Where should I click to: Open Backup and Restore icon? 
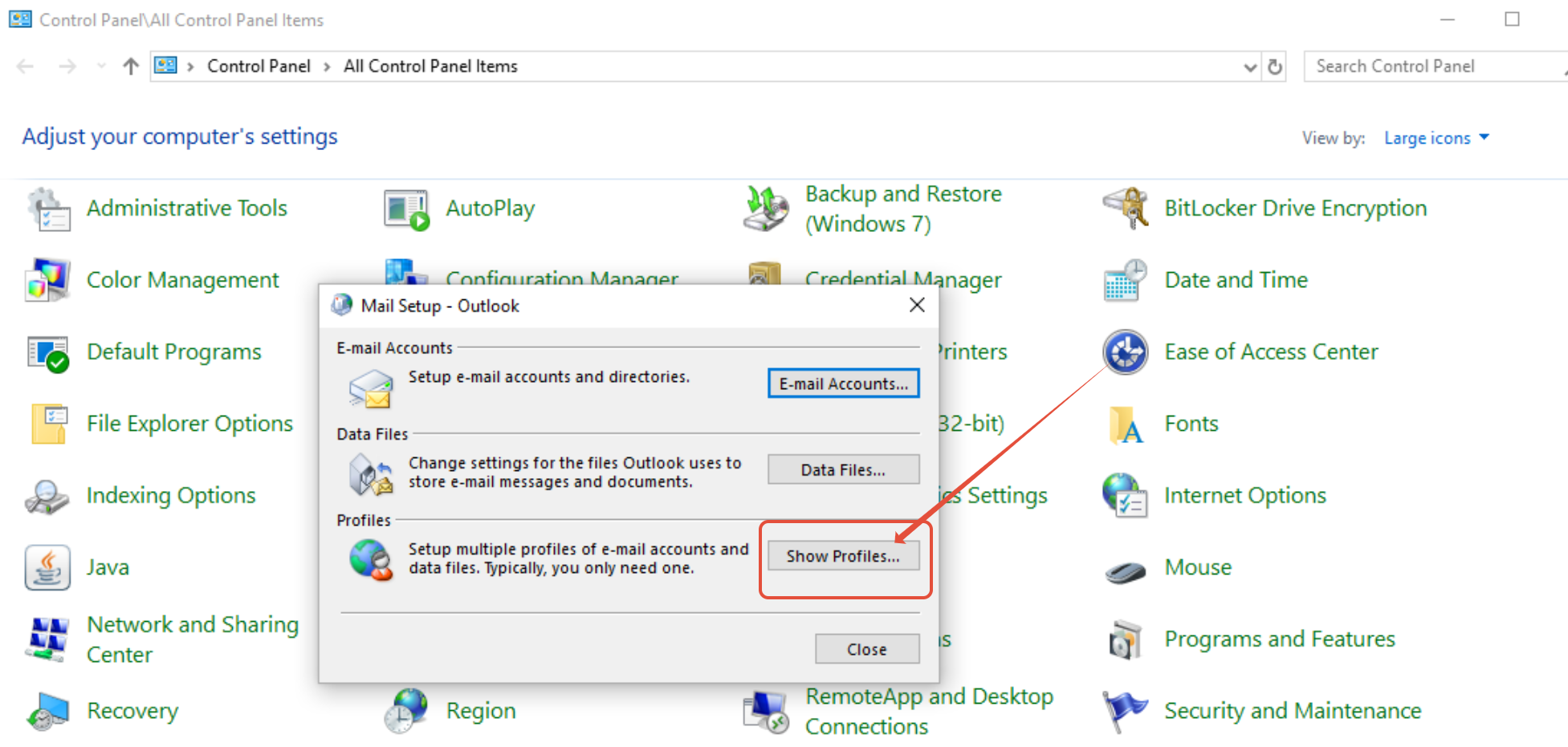click(766, 209)
